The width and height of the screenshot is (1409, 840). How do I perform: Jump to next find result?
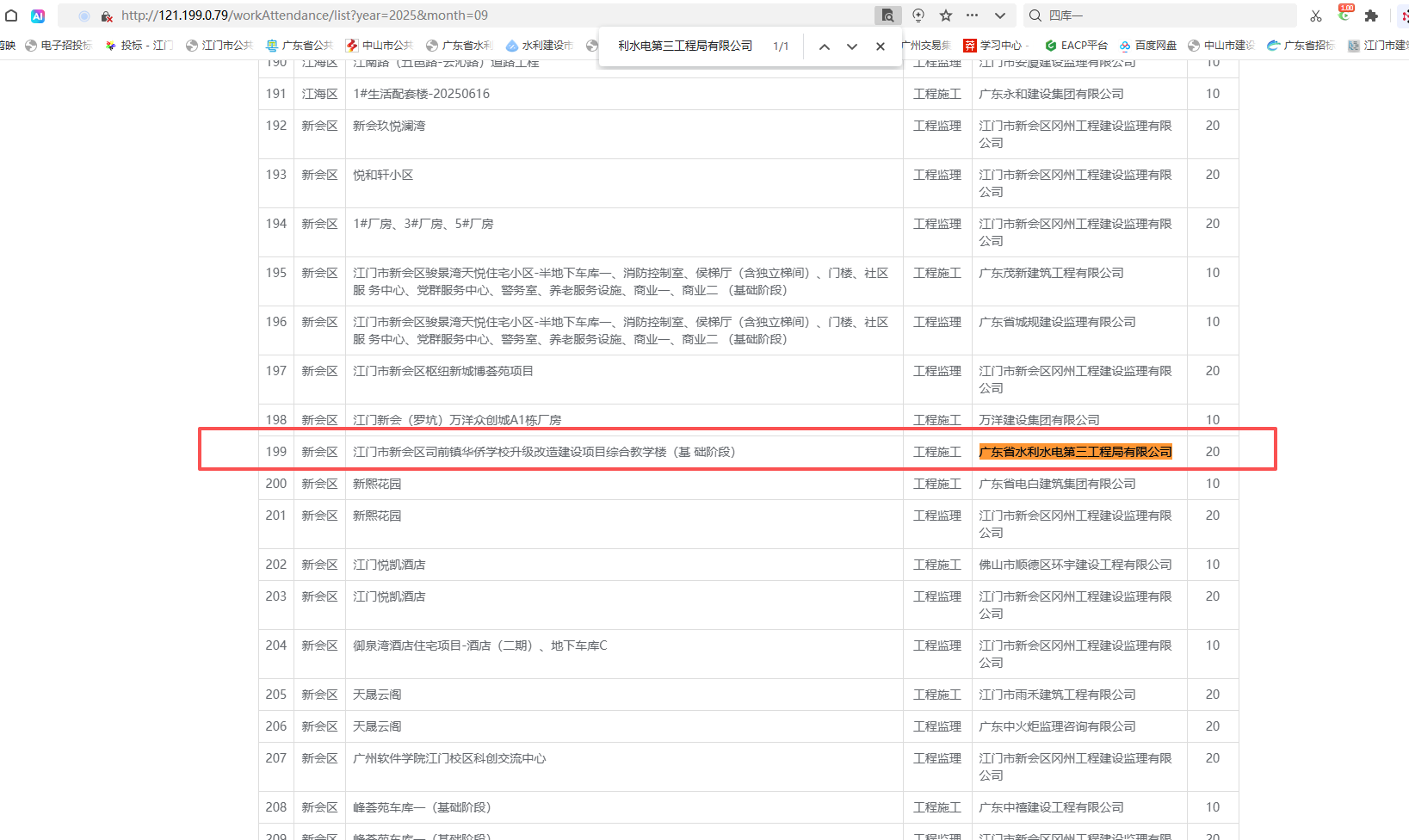[851, 46]
